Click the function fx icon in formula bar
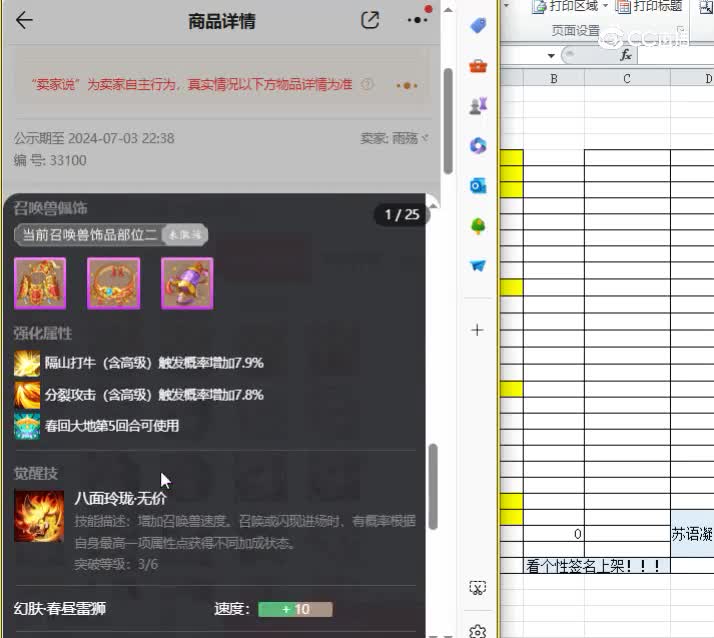 click(x=626, y=56)
